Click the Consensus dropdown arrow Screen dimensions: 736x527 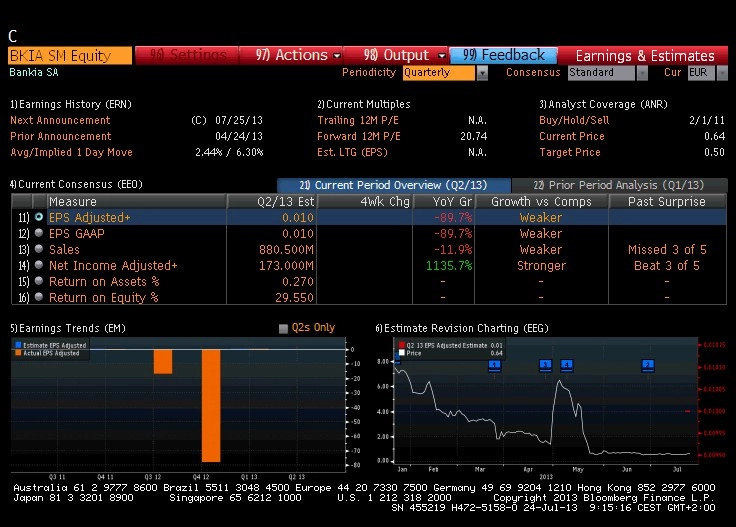642,73
